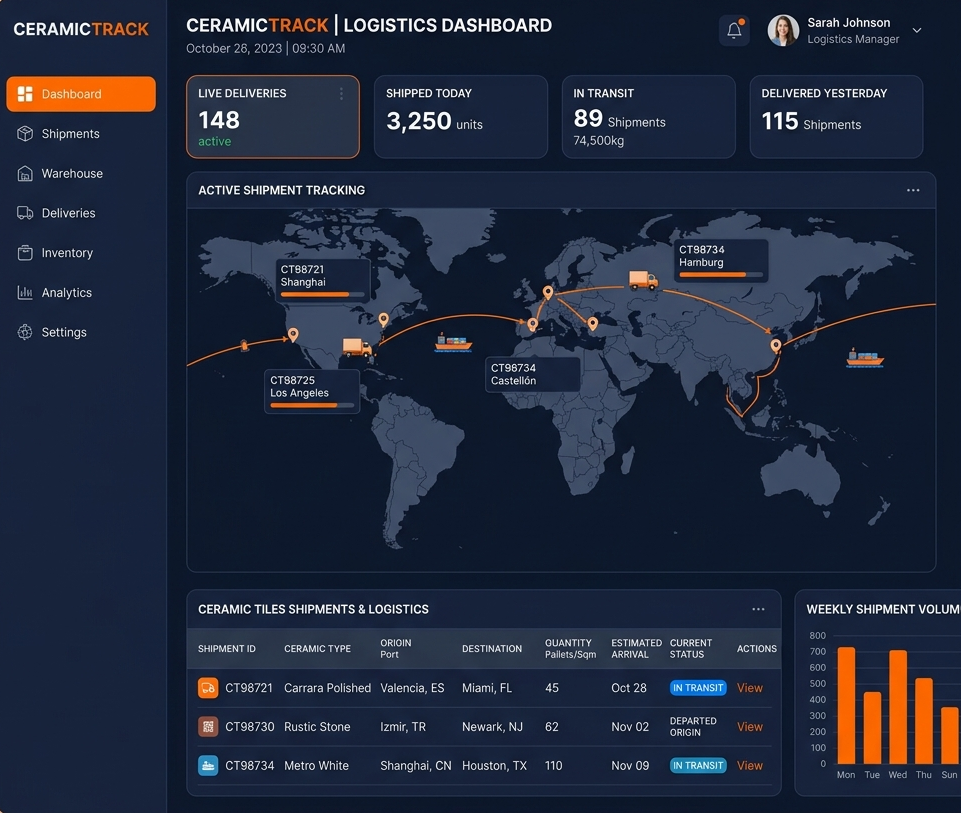
Task: View details for shipment CT98730
Action: point(750,727)
